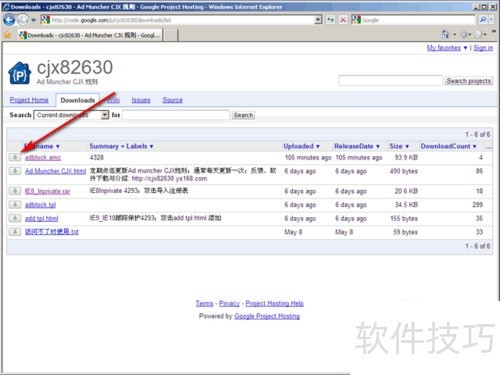The height and width of the screenshot is (375, 500).
Task: Open a new blank browser tab
Action: [x=170, y=35]
